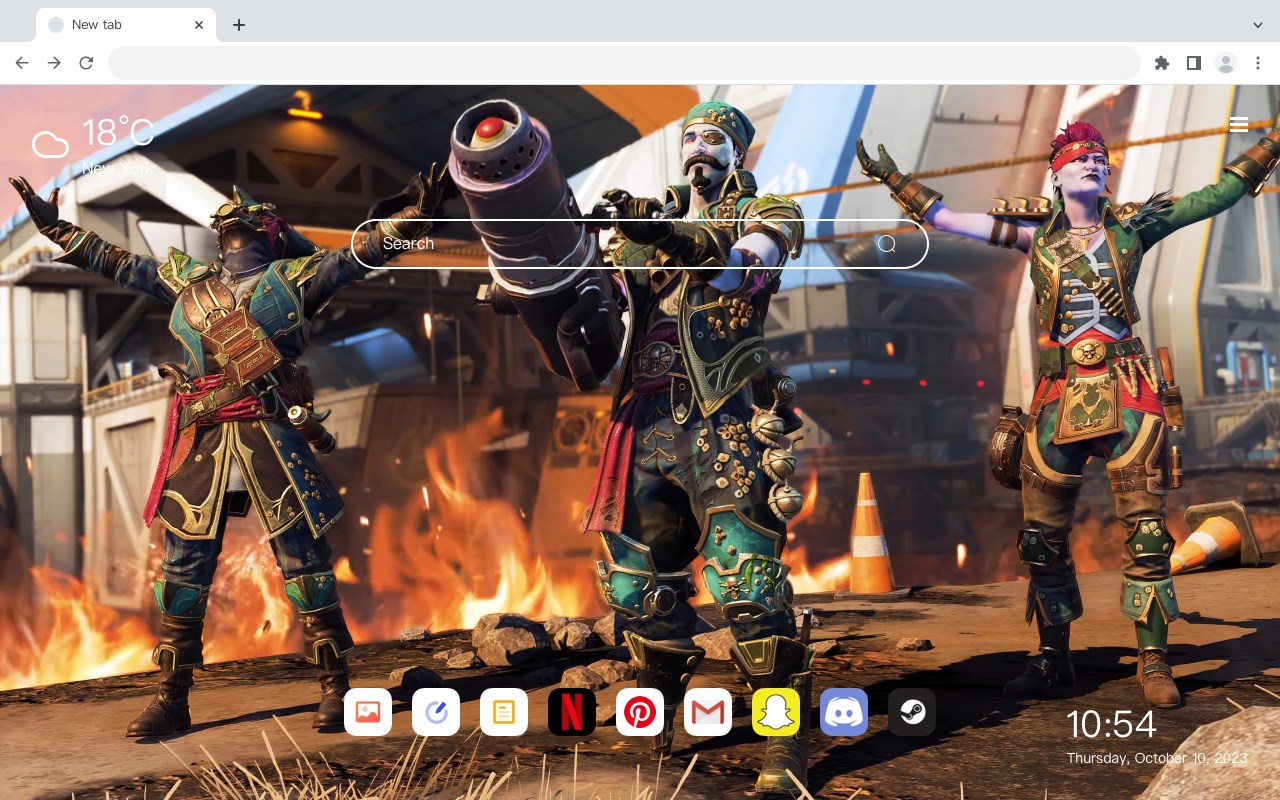This screenshot has width=1280, height=800.
Task: Click the New York location label
Action: 118,168
